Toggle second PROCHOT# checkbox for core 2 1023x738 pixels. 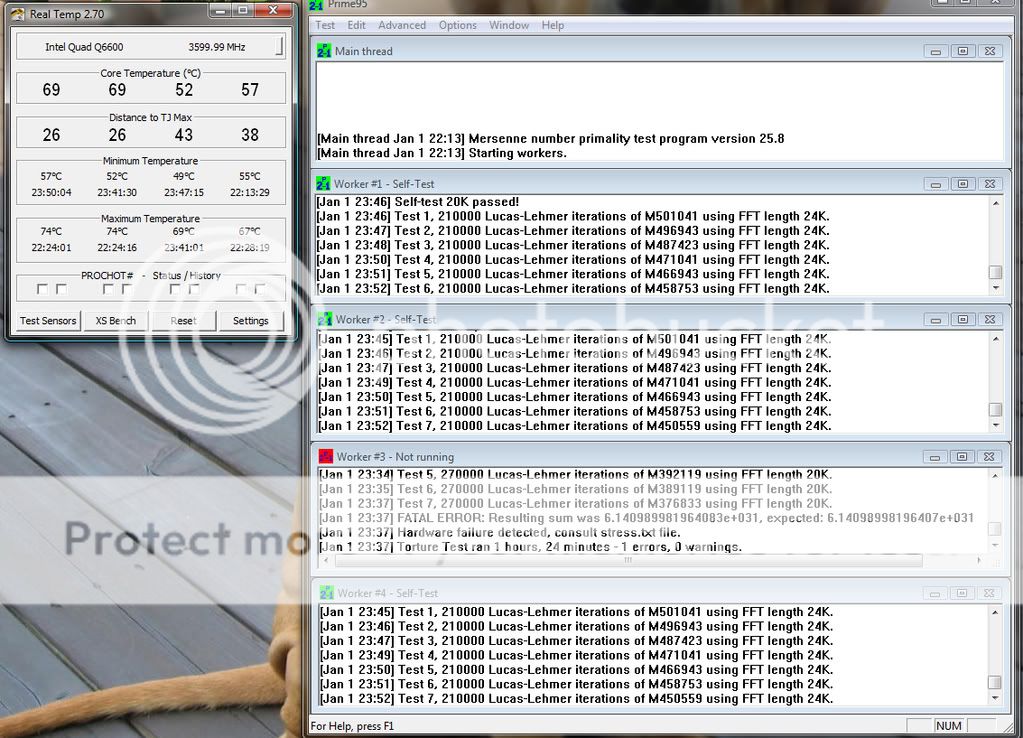point(127,289)
